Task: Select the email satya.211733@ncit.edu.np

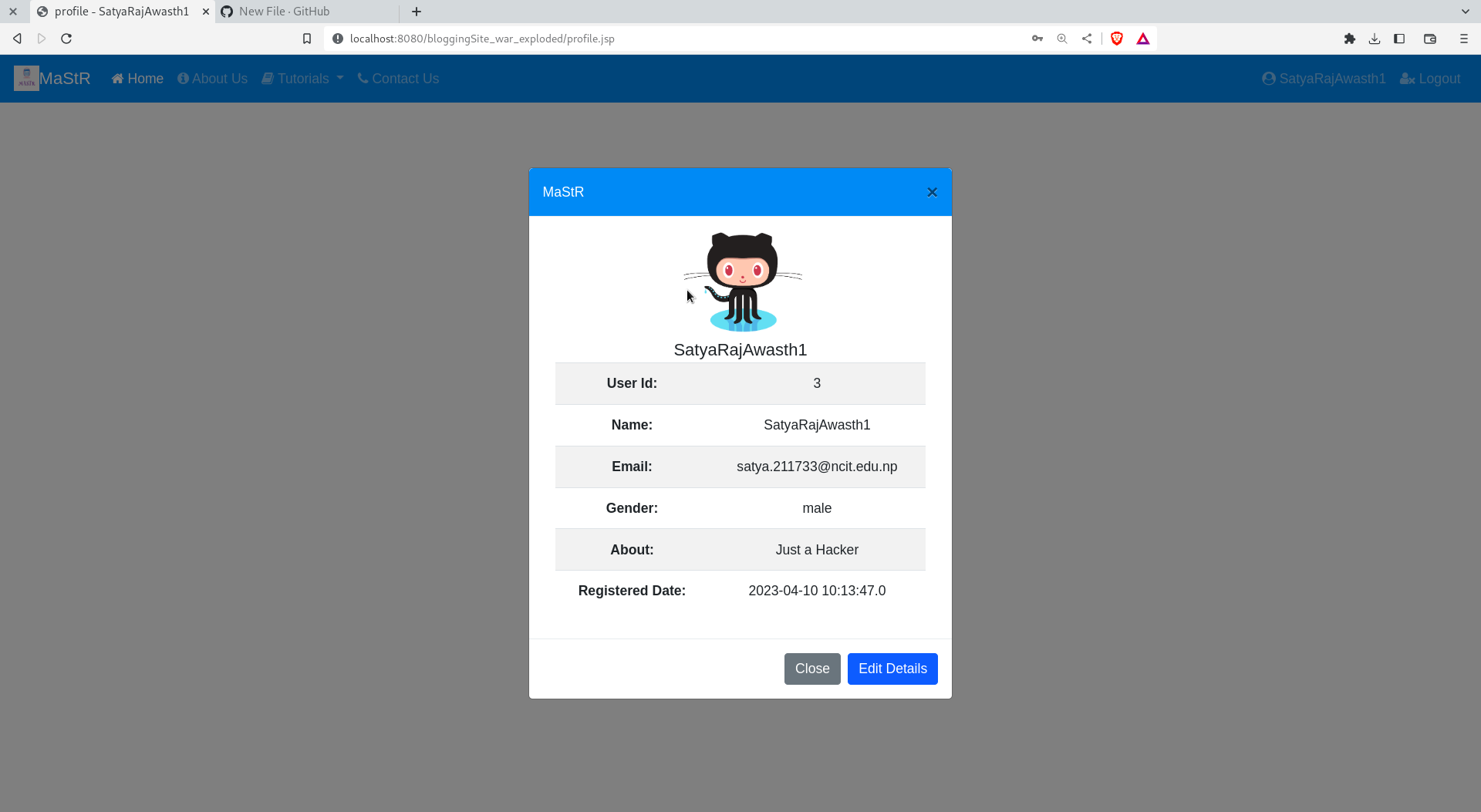Action: click(817, 467)
